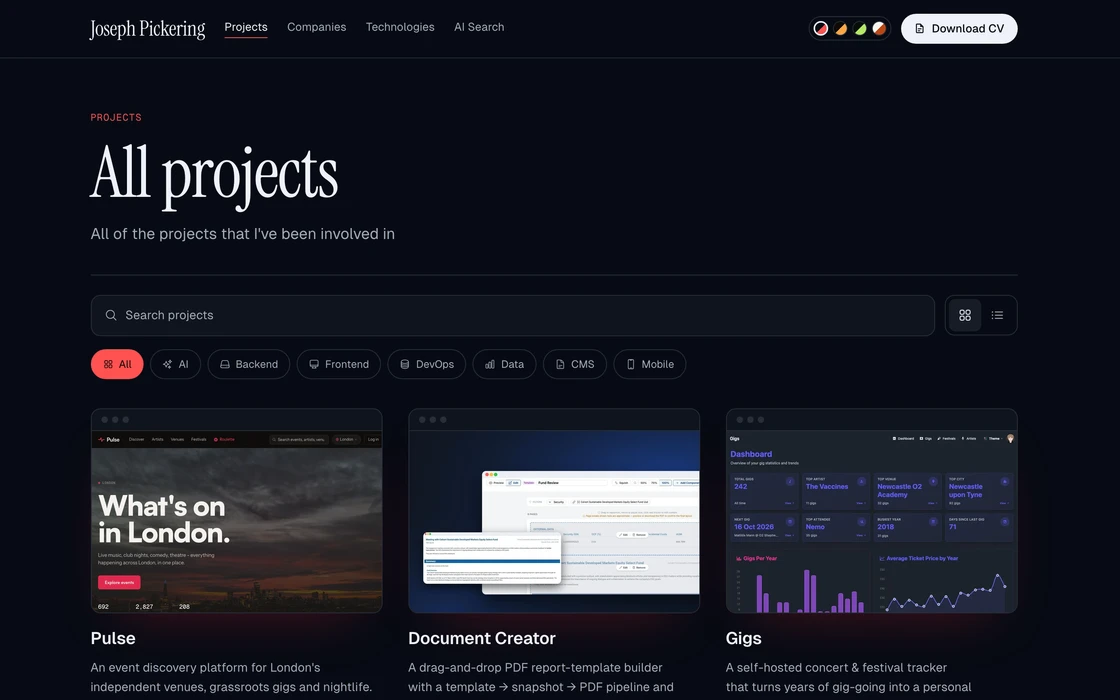Select the black and red theme swatch

pyautogui.click(x=821, y=29)
